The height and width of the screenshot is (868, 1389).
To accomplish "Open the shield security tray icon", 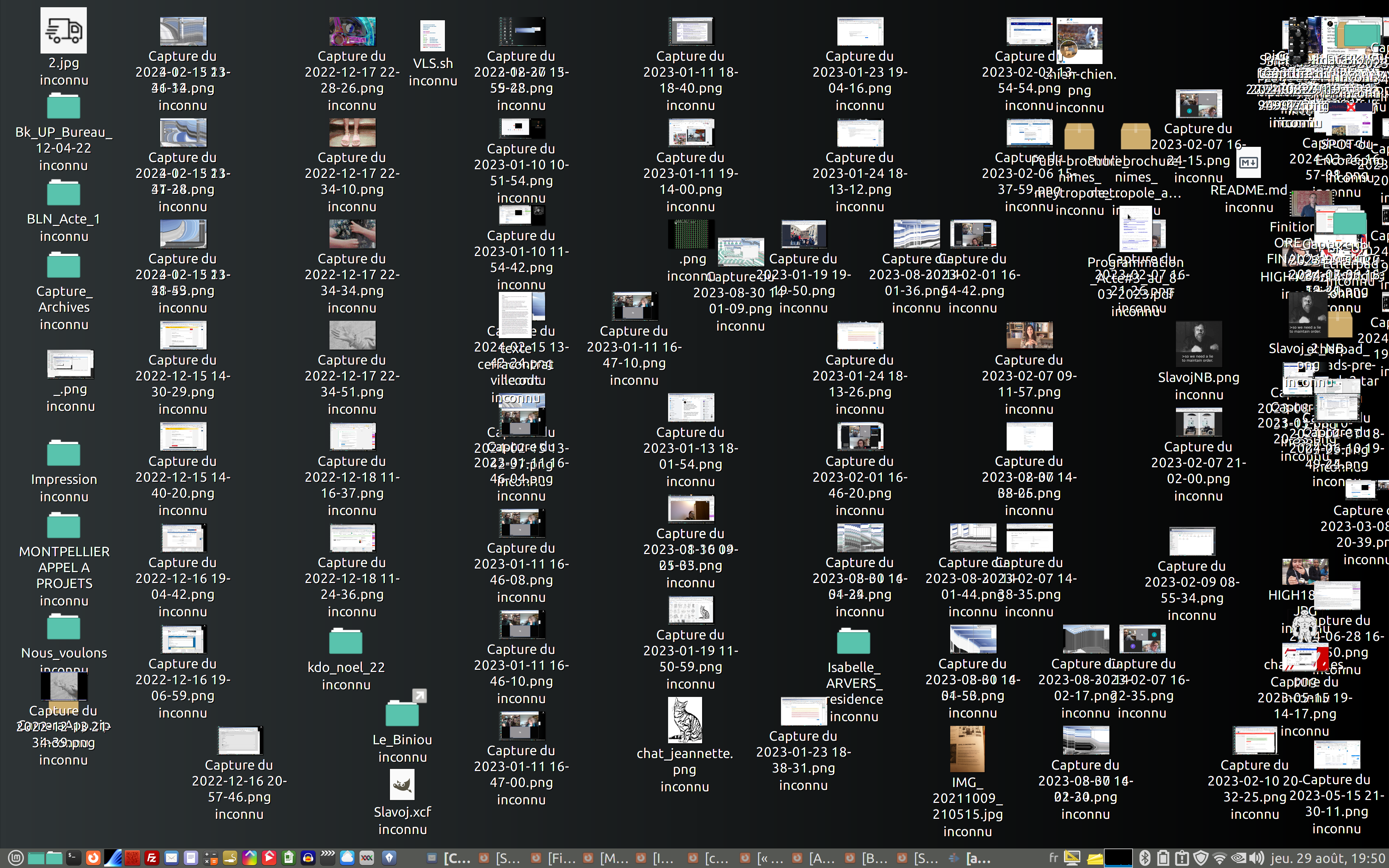I will (x=1201, y=858).
